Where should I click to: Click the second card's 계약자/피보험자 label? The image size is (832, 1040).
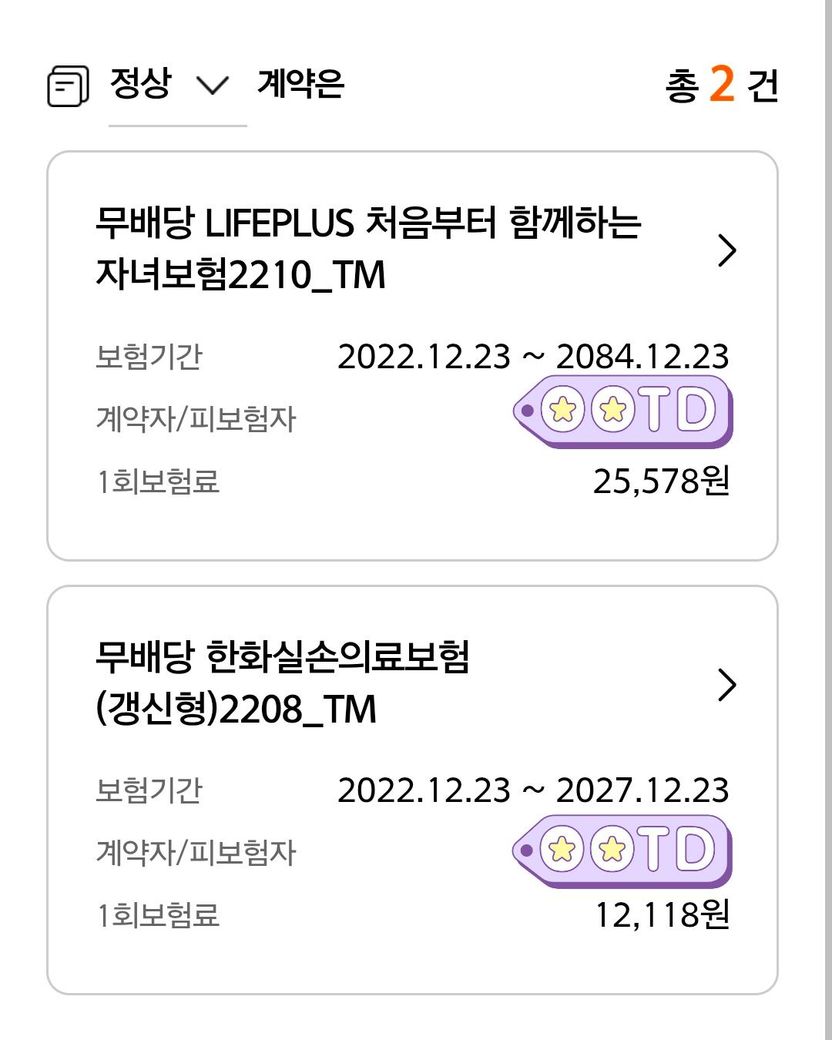coord(196,852)
